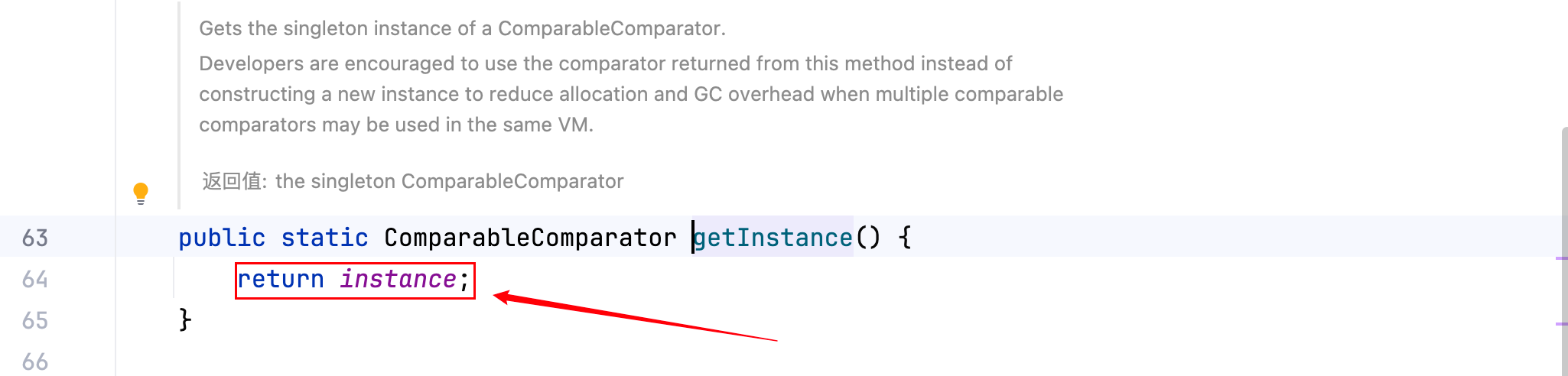Click the return keyword

pyautogui.click(x=281, y=280)
